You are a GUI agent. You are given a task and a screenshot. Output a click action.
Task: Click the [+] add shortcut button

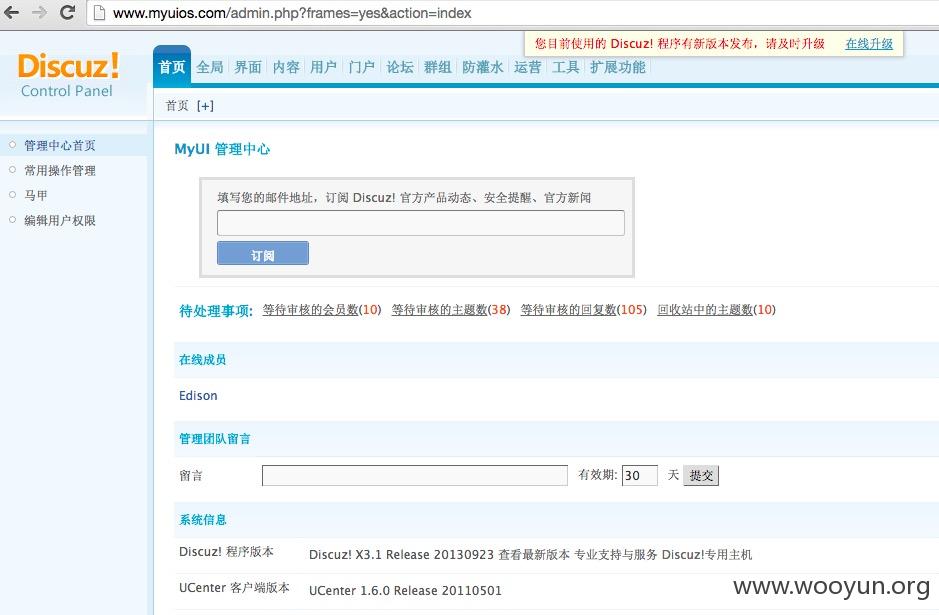(x=205, y=106)
